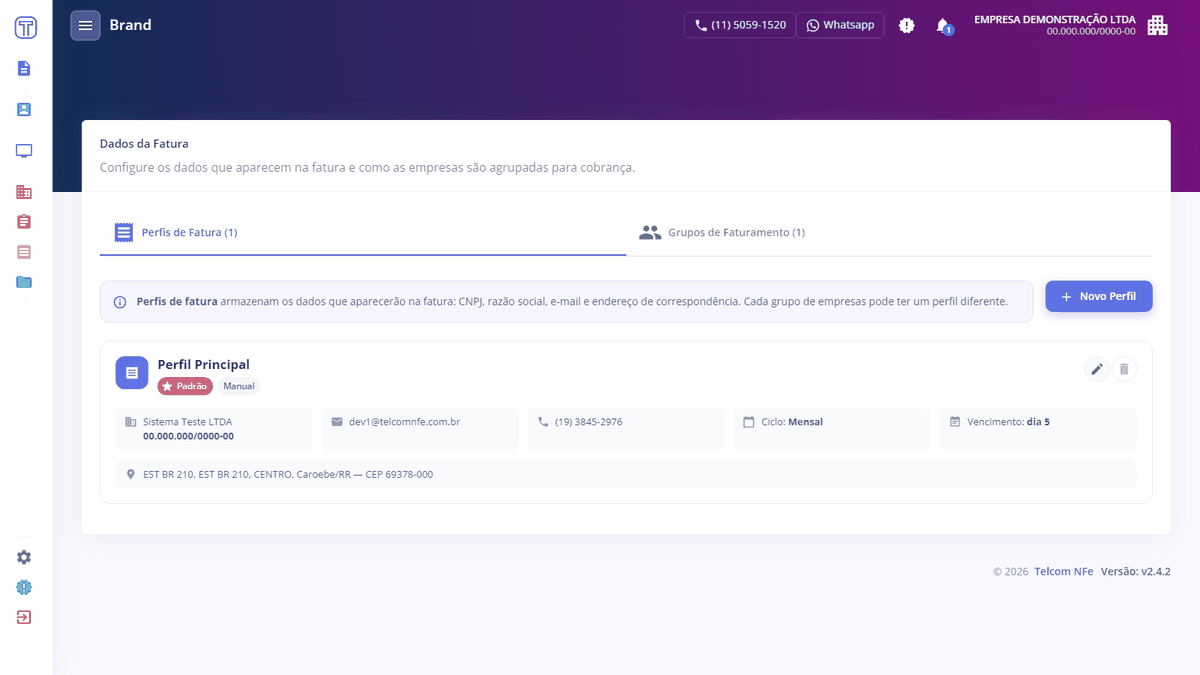Click the clipboard icon in sidebar
The image size is (1200, 675).
pos(24,221)
